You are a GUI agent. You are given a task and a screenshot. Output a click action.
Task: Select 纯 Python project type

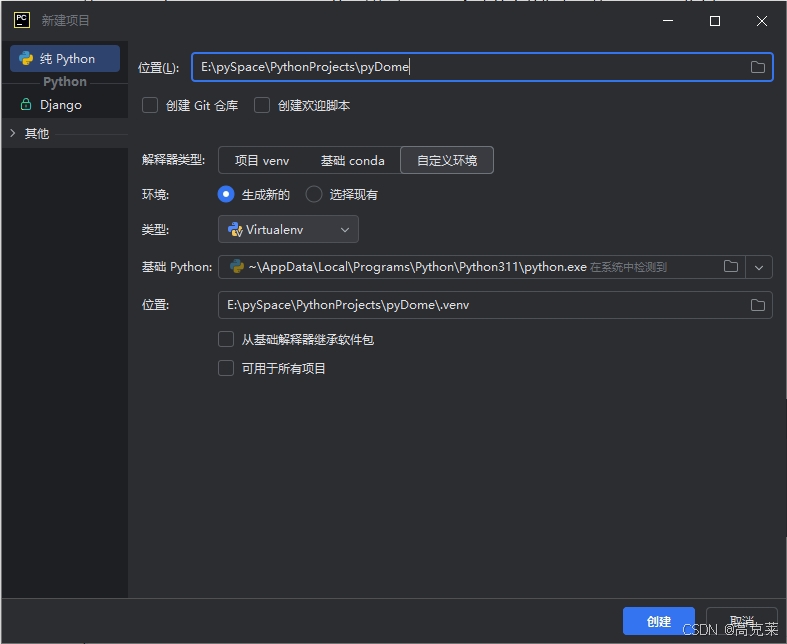click(x=65, y=59)
